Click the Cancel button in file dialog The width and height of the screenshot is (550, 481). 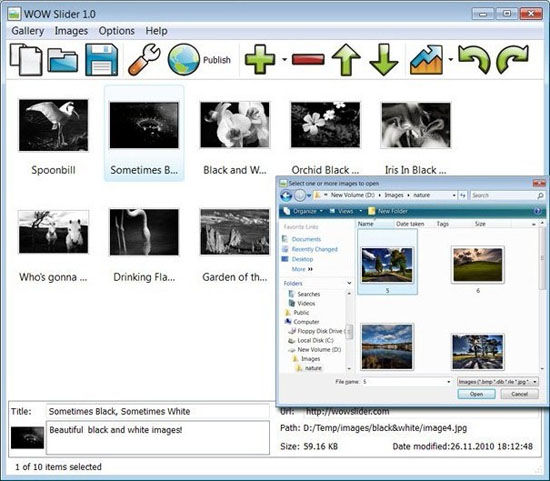[x=519, y=394]
